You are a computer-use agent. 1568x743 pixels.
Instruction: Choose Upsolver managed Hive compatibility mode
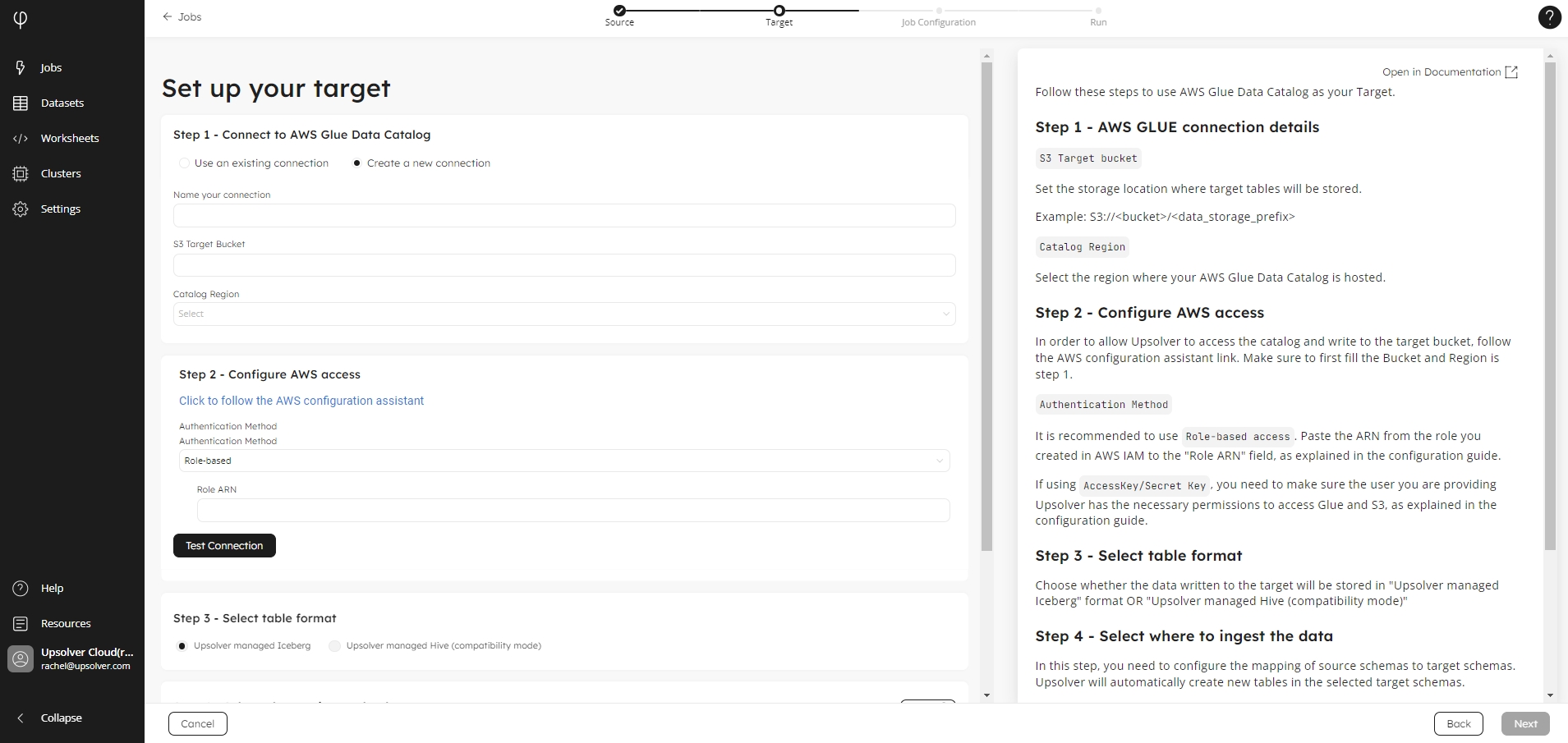334,646
